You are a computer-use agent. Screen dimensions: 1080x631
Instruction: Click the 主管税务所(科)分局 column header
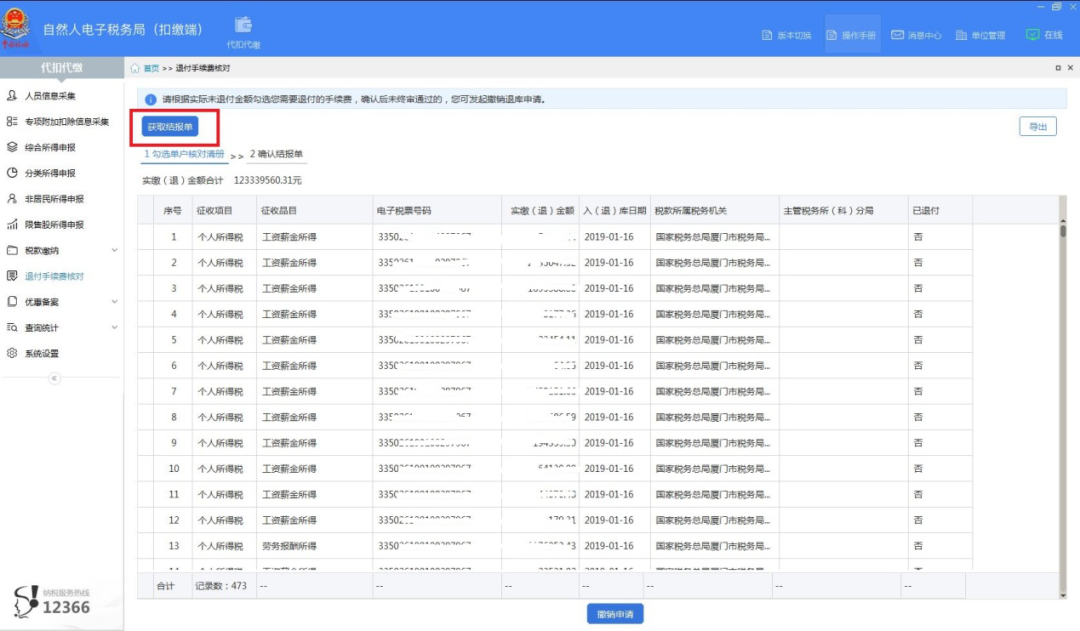pos(844,211)
